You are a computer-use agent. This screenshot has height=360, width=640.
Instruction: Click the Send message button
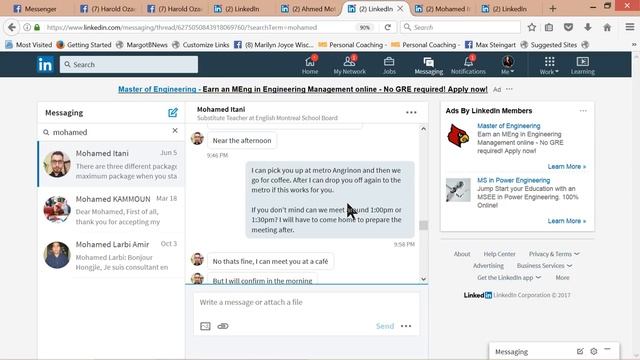tap(384, 326)
